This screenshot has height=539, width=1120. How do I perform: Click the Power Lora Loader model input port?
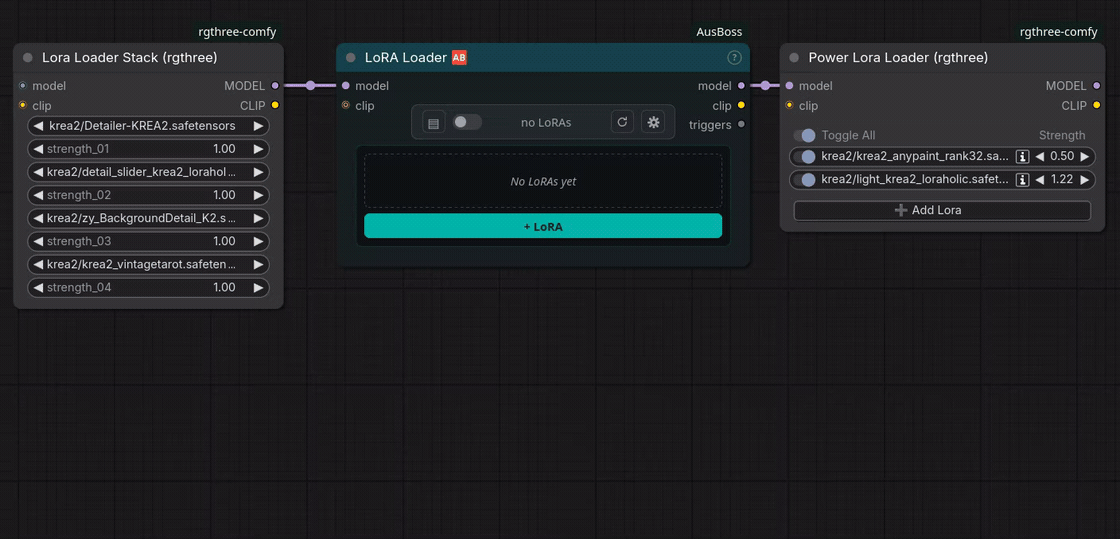(x=789, y=86)
